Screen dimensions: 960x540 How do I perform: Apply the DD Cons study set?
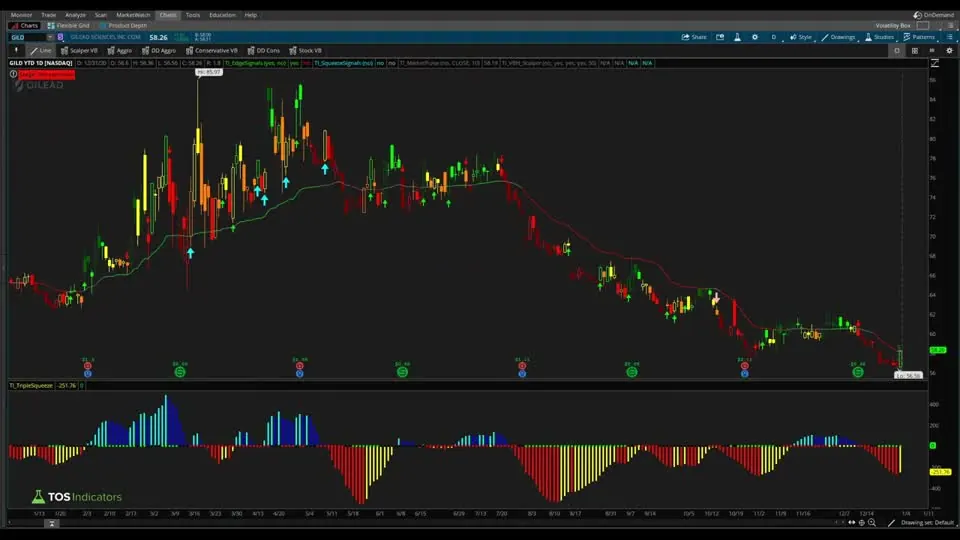pyautogui.click(x=263, y=51)
